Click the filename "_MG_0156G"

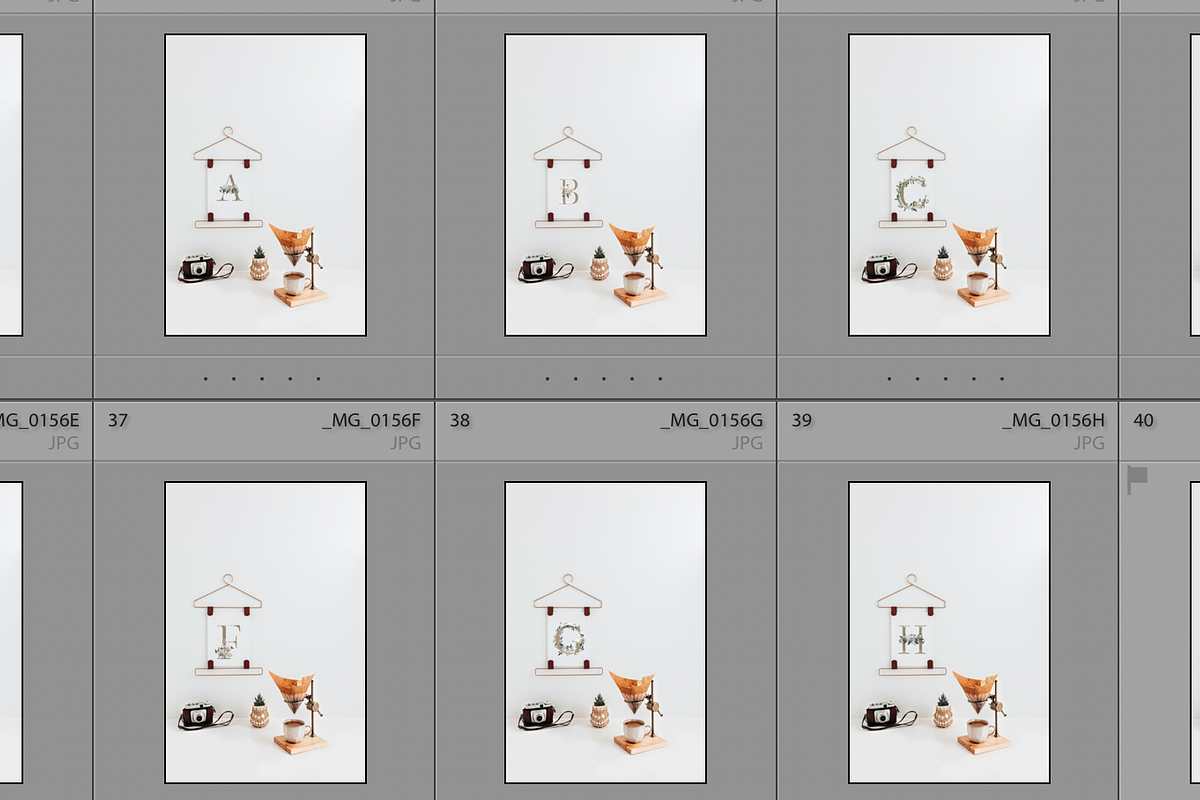click(711, 421)
